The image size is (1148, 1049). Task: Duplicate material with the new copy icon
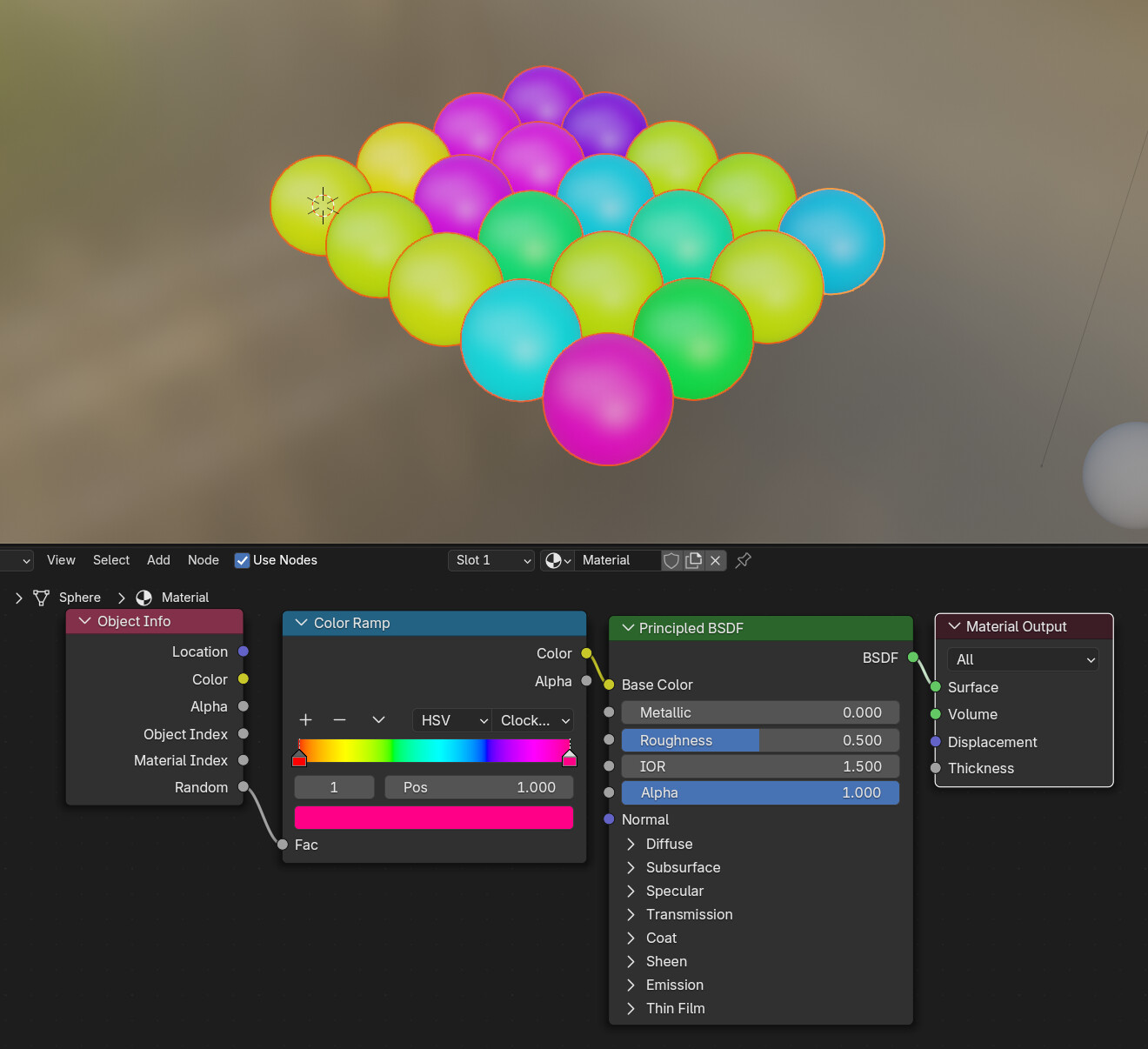coord(693,560)
